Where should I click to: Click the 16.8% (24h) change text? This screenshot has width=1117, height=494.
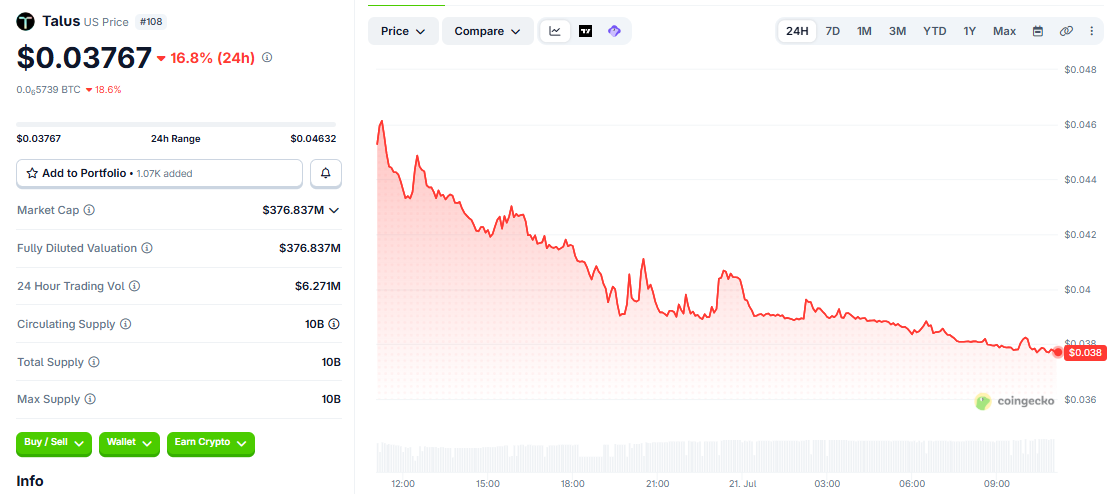pos(212,58)
